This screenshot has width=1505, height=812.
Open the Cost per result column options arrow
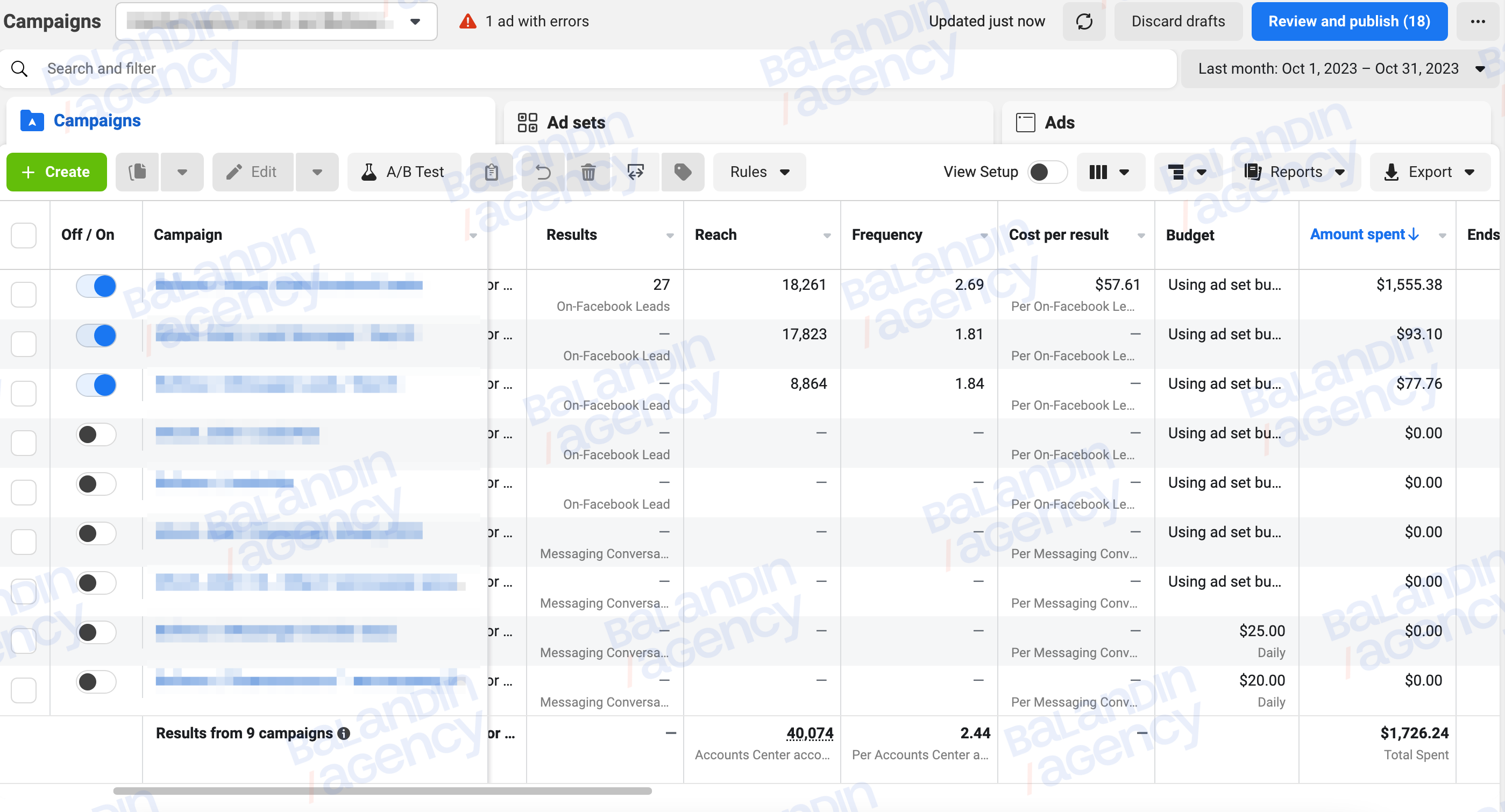[x=1141, y=236]
